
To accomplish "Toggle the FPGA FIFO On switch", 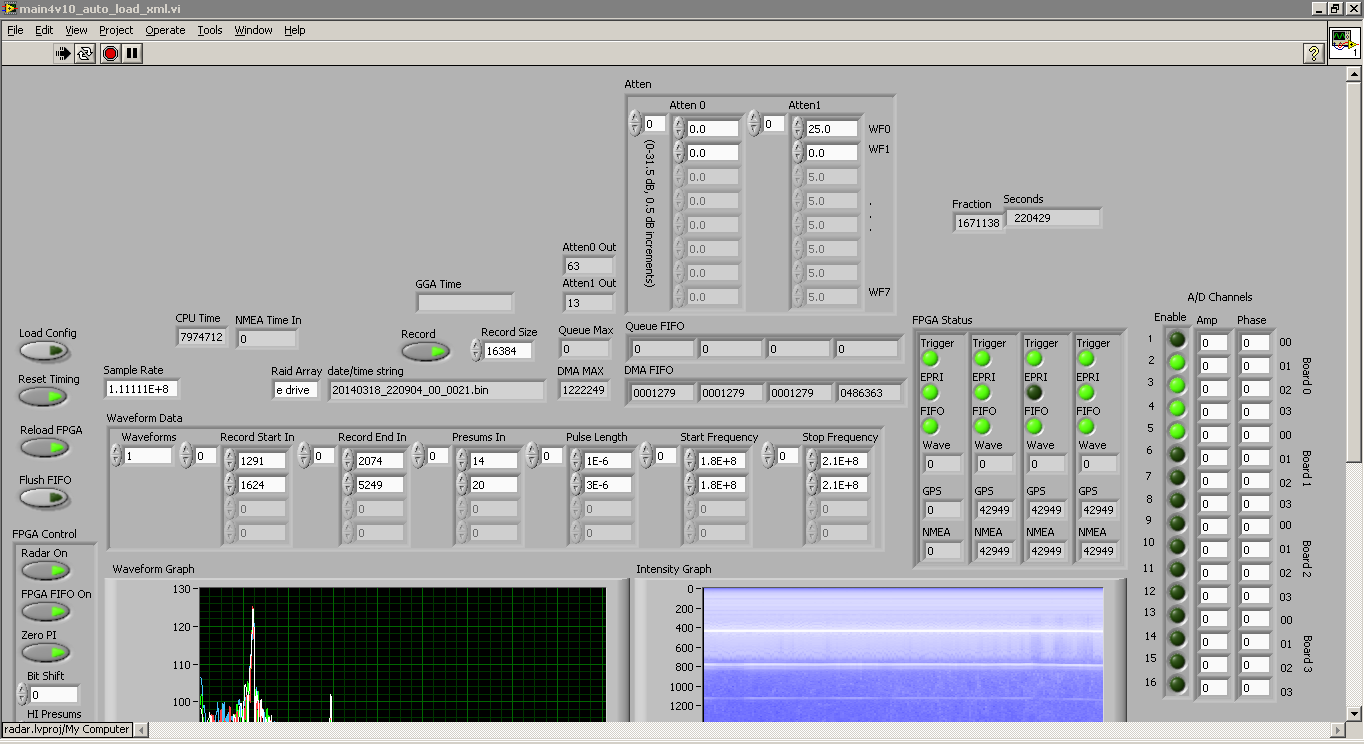I will [45, 611].
